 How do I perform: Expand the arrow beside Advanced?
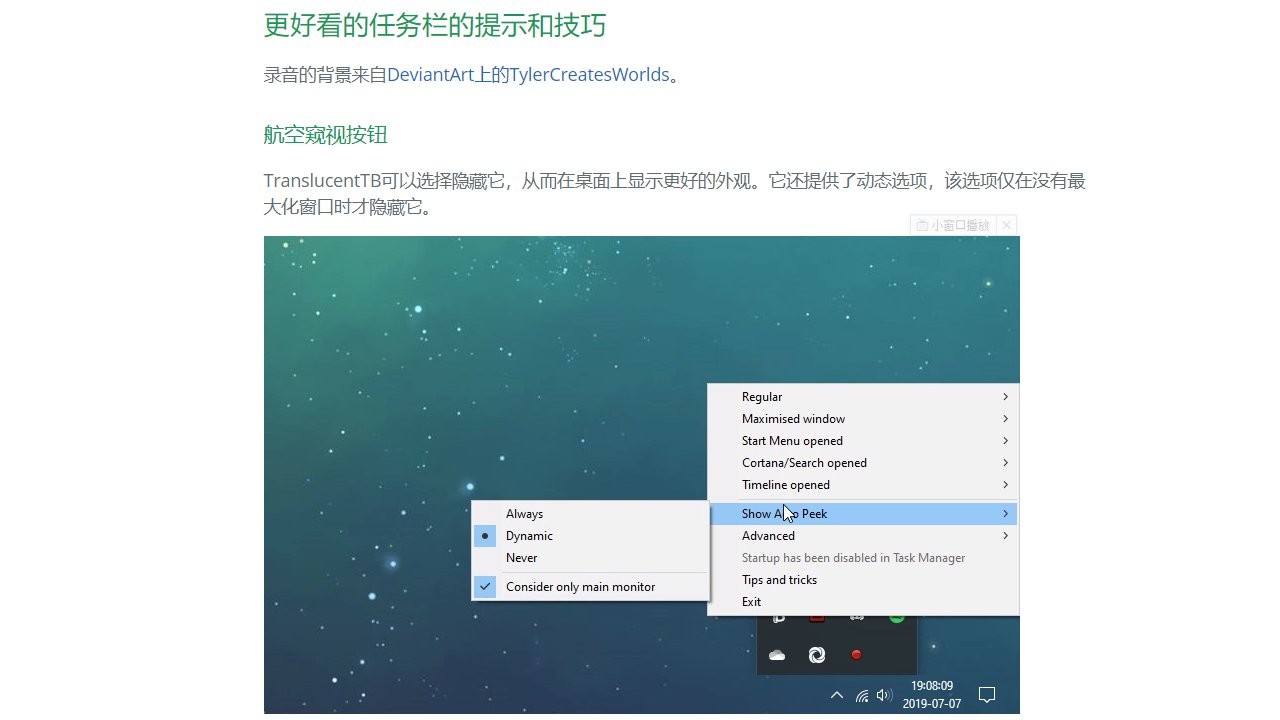(1005, 536)
